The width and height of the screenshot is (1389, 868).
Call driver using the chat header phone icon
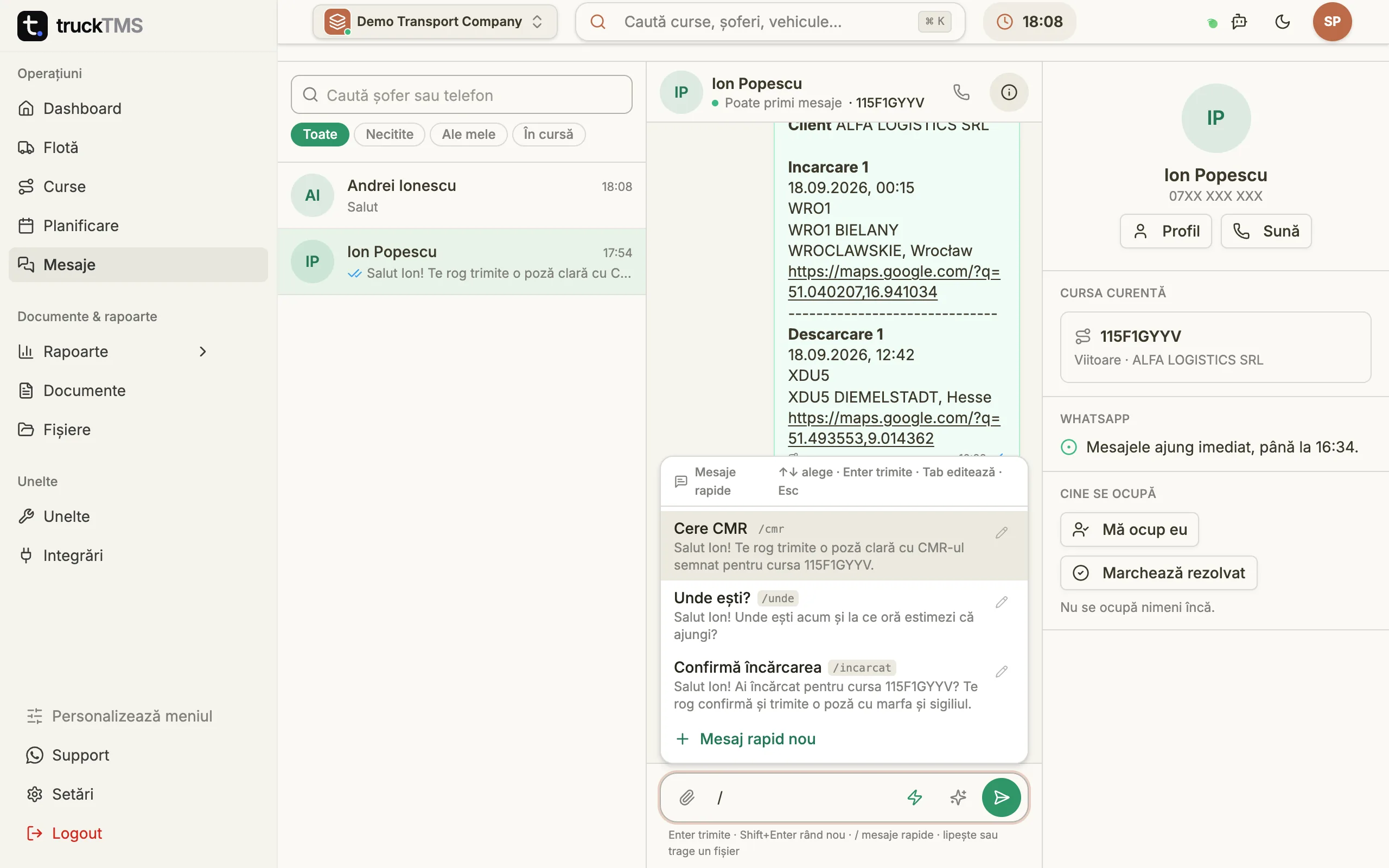pos(961,92)
